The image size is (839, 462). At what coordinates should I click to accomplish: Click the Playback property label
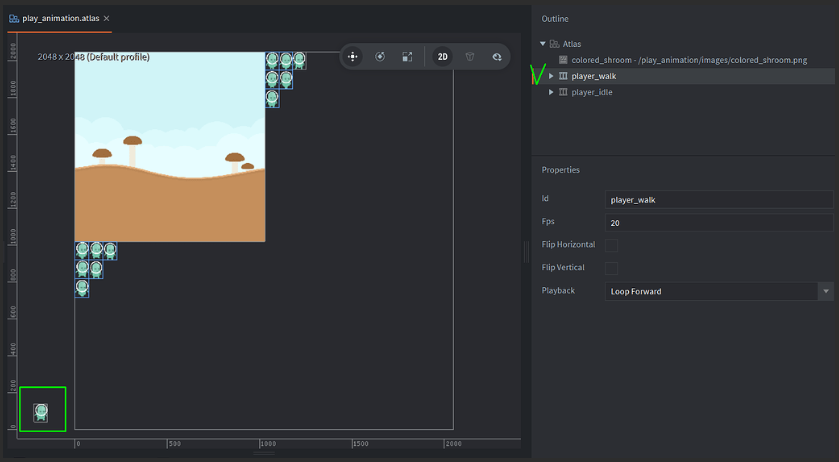tap(558, 290)
